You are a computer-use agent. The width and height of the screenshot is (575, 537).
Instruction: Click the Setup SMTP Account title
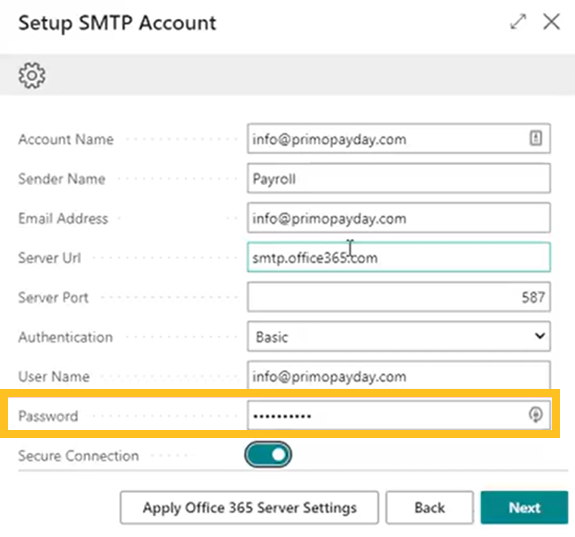[x=117, y=23]
